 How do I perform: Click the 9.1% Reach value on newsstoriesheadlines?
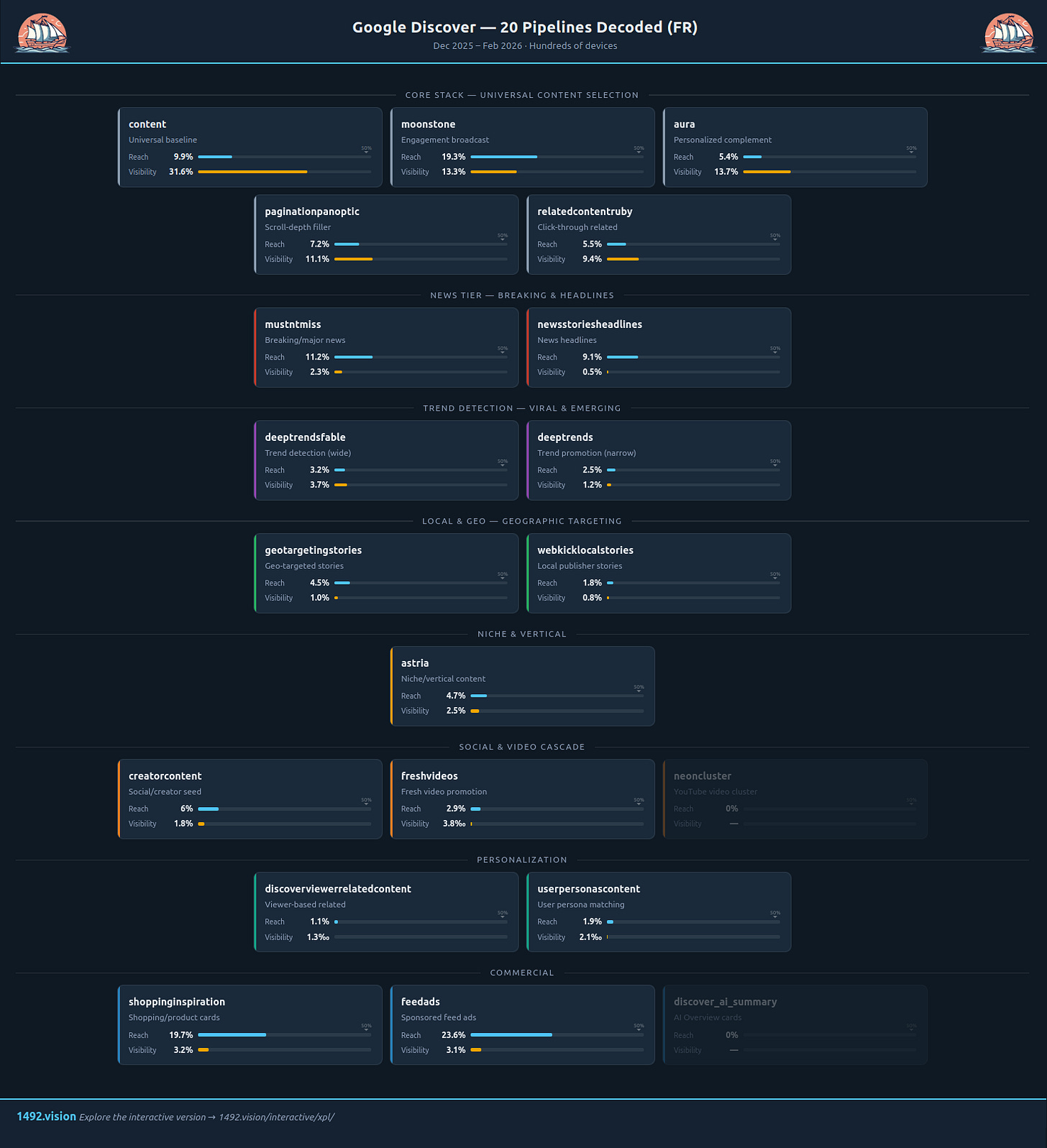(x=592, y=357)
